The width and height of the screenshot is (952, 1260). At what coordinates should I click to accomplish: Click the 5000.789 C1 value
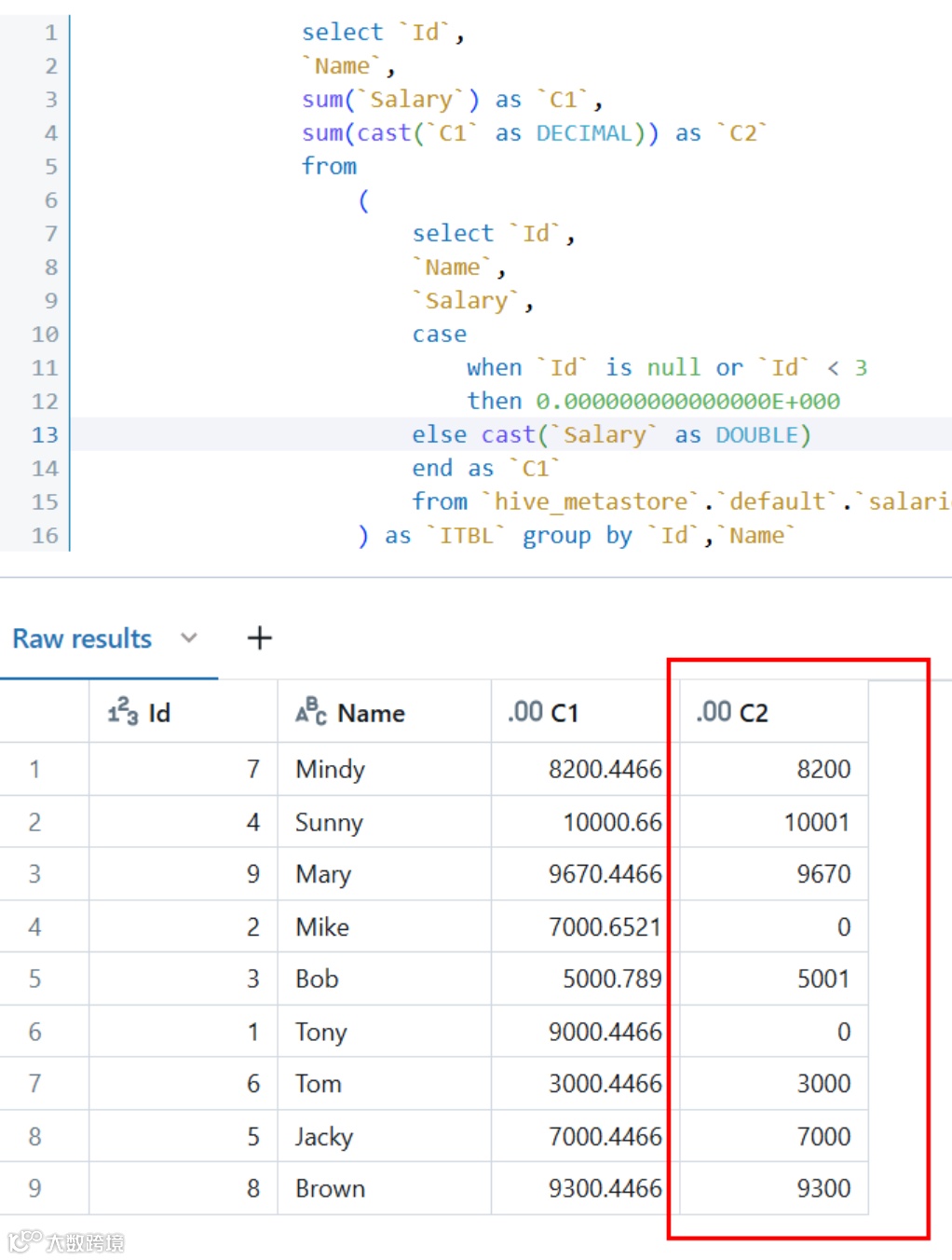click(x=612, y=979)
